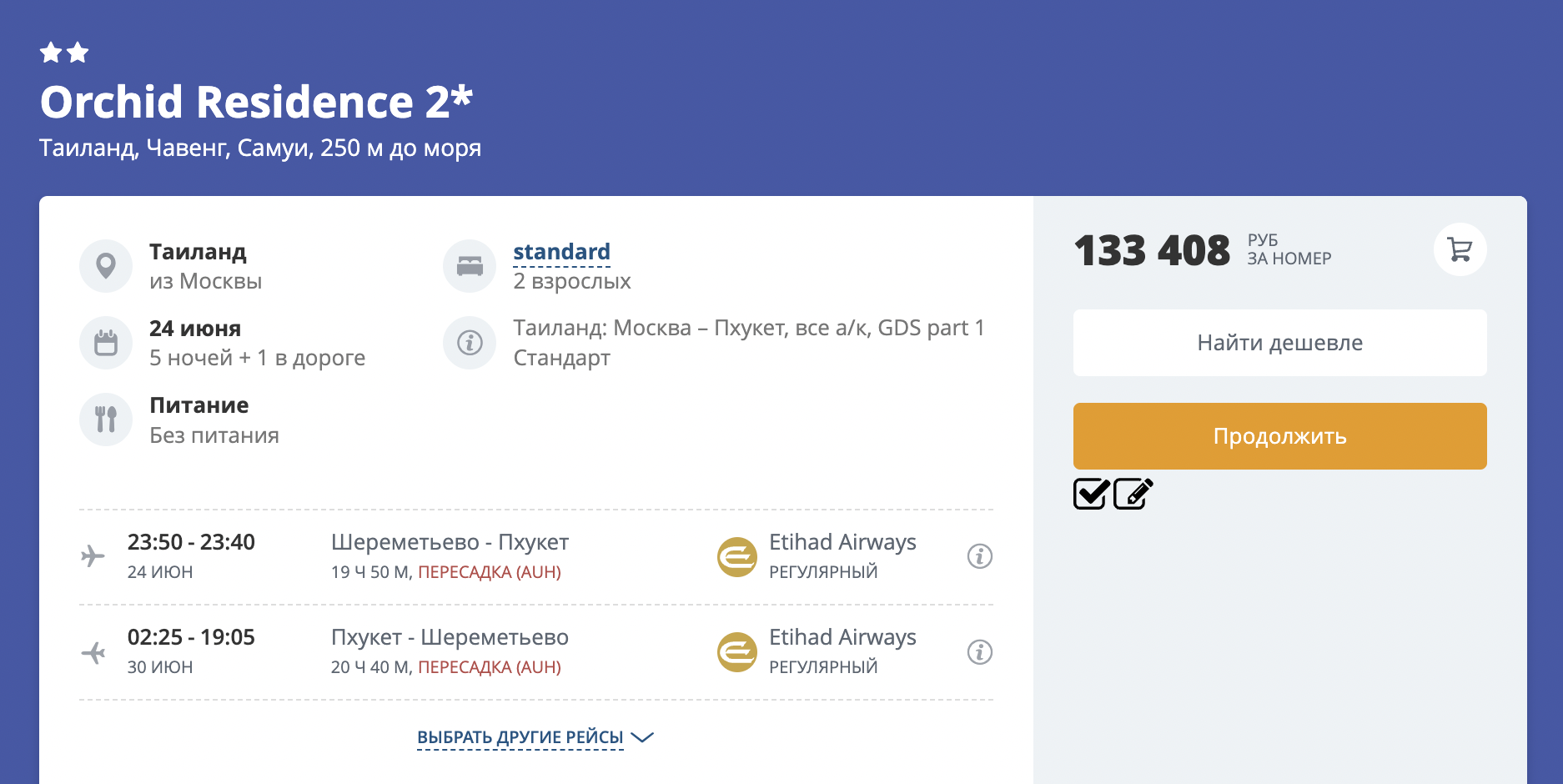
Task: Expand ВЫБРАТЬ ДРУГИЕ РЕЙСЫ flight options
Action: 520,737
